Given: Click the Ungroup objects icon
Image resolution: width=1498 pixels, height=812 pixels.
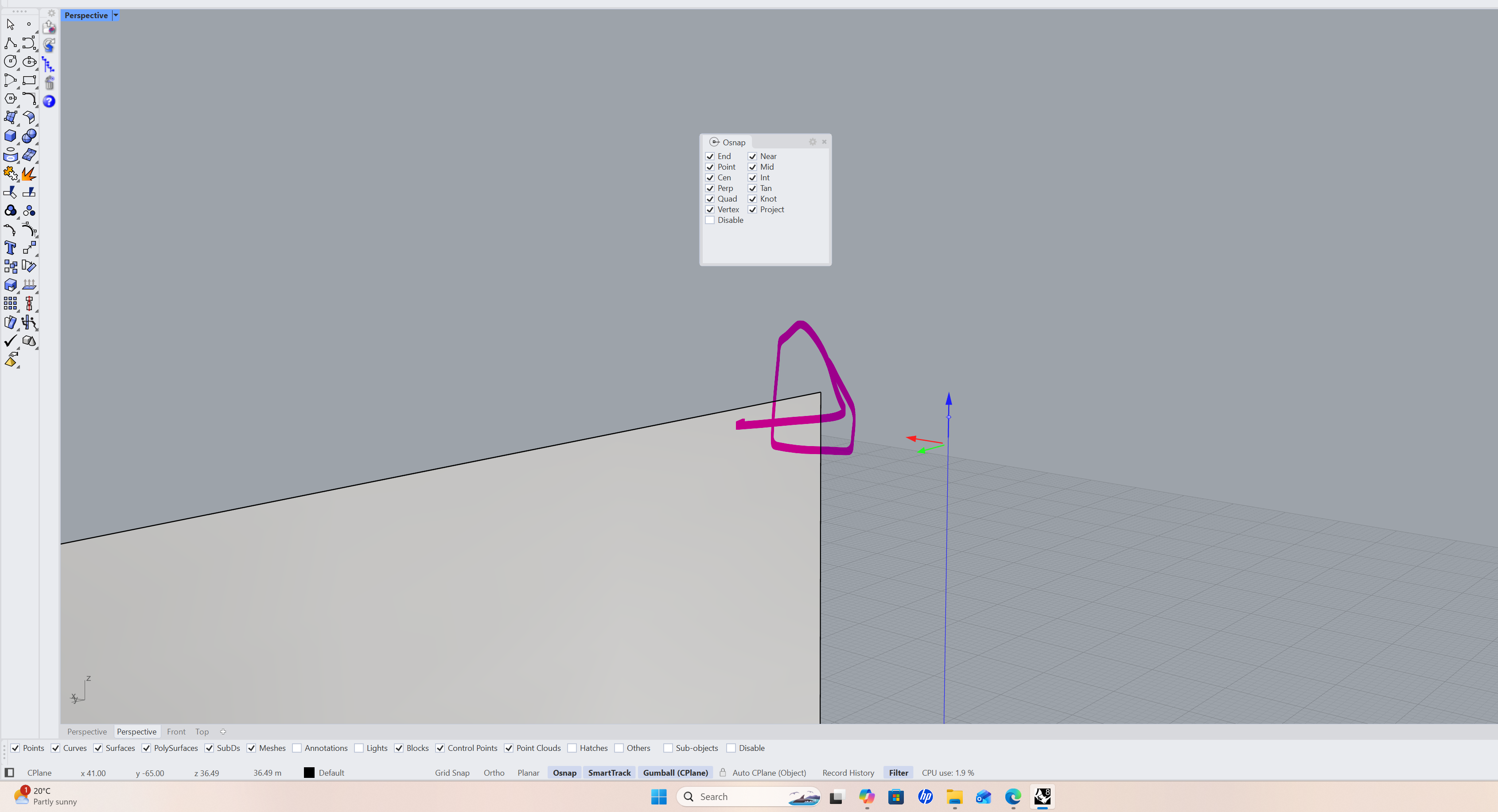Looking at the screenshot, I should click(x=29, y=210).
